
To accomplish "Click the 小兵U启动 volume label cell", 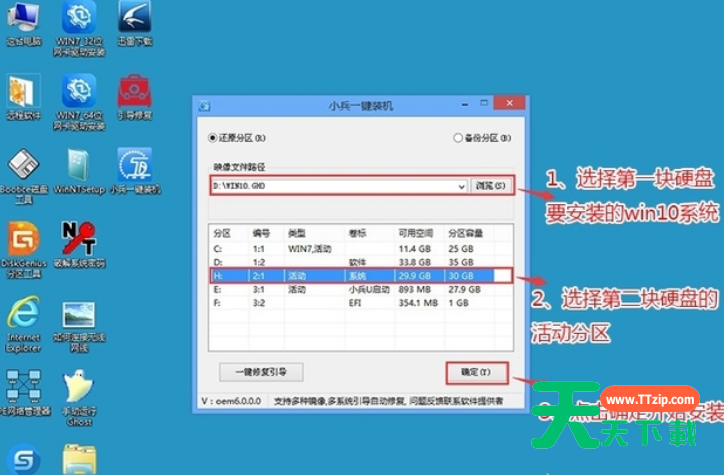I will 369,289.
